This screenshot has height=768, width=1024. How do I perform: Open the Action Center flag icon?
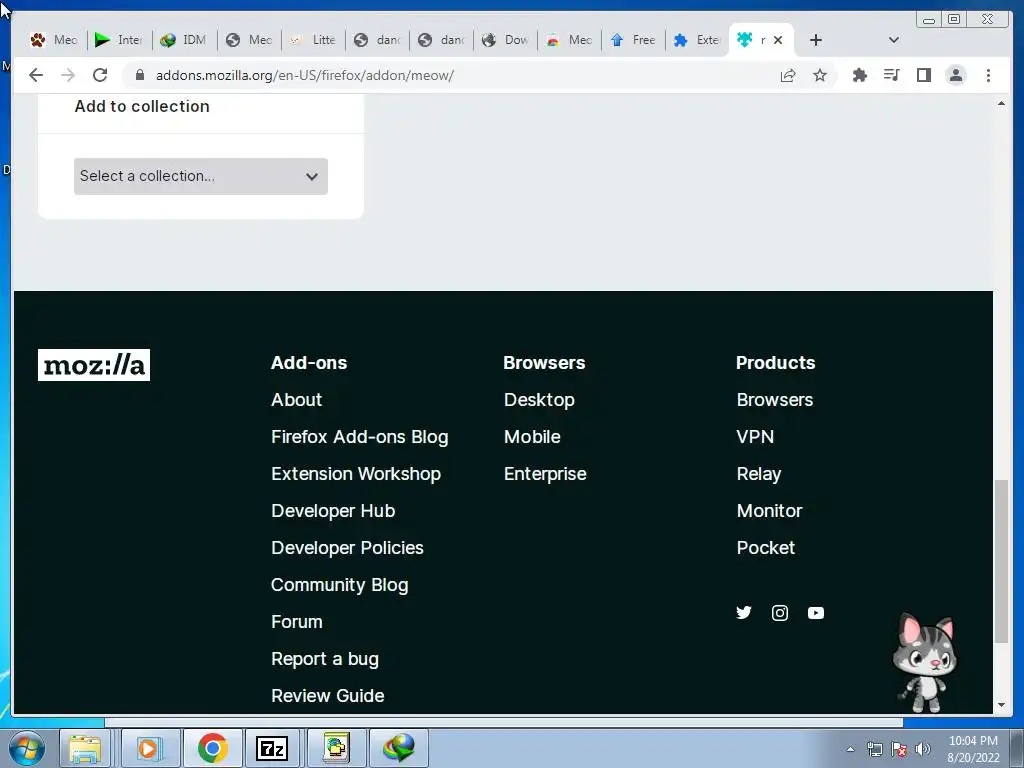[899, 749]
